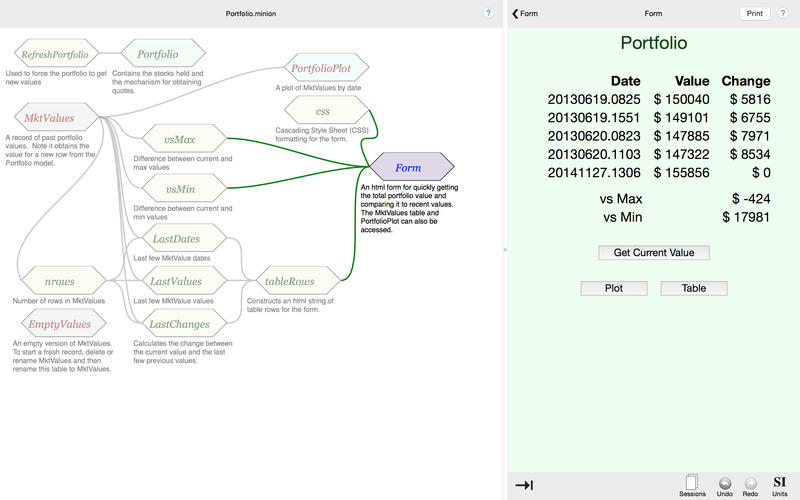Click the Undo button icon
This screenshot has height=500, width=800.
pos(725,482)
